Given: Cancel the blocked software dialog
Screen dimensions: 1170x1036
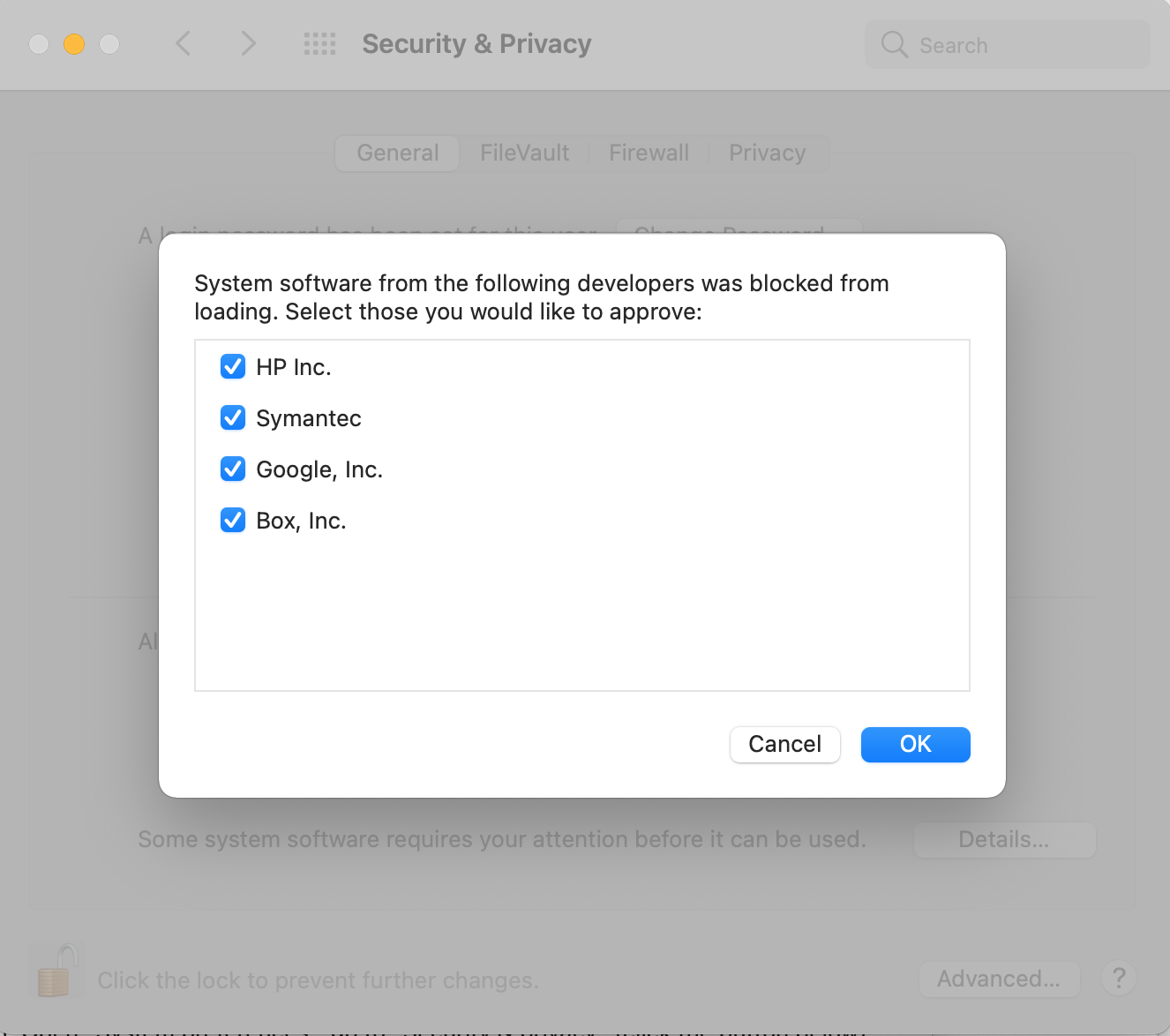Looking at the screenshot, I should tap(784, 744).
